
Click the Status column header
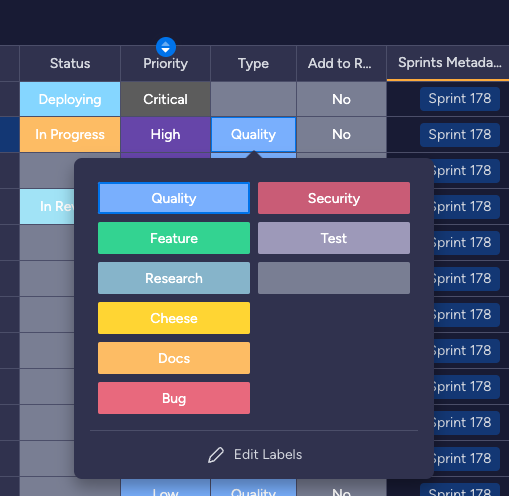70,63
